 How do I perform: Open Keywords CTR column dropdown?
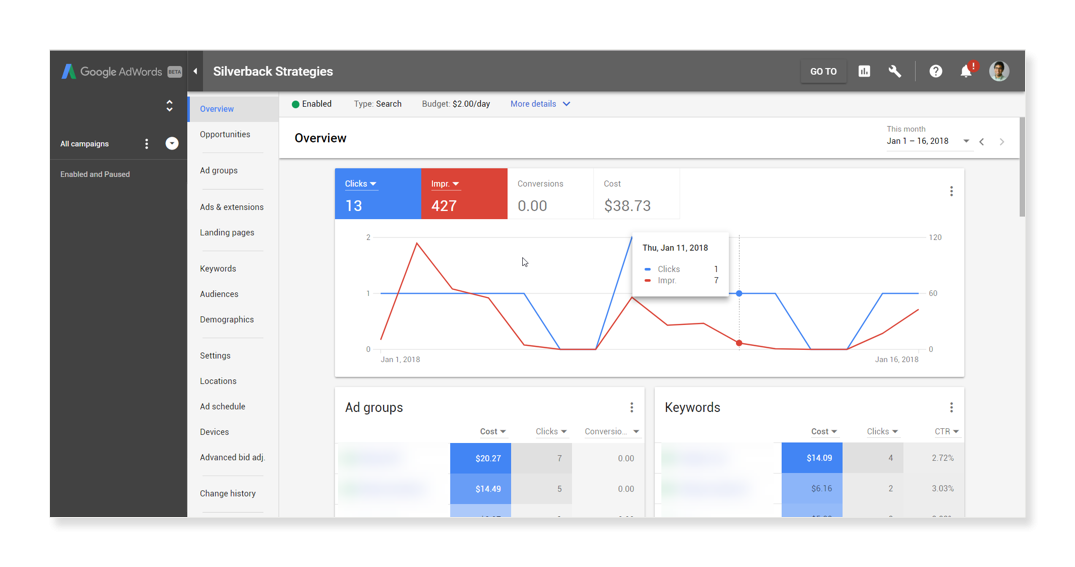point(947,431)
